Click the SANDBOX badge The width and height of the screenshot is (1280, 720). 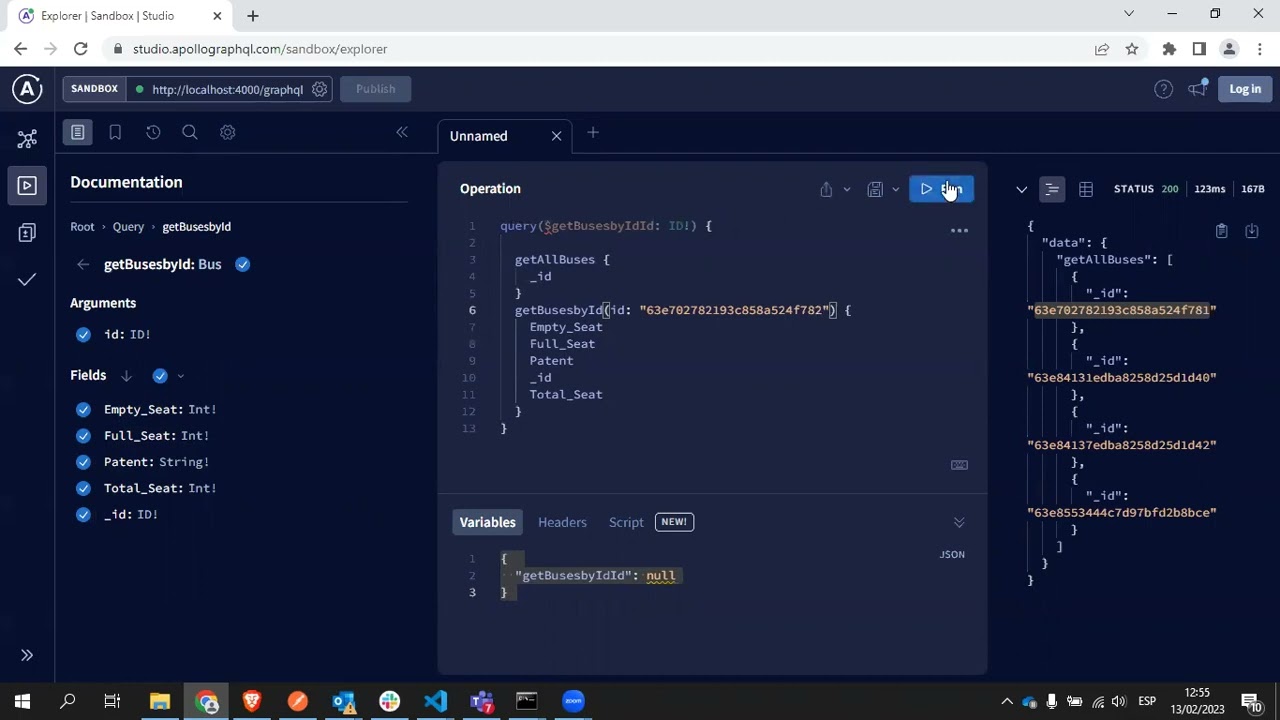point(94,89)
